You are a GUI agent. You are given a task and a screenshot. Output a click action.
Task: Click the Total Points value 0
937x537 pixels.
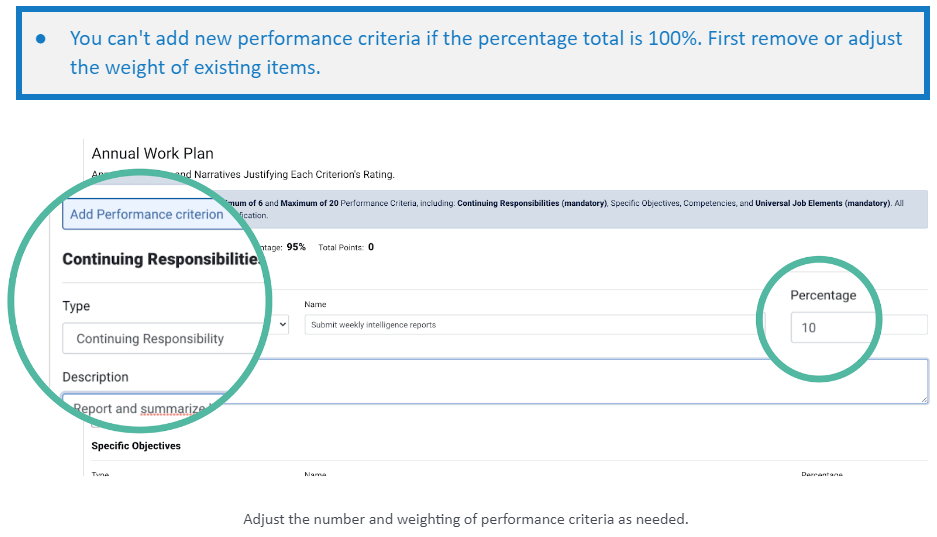coord(371,247)
